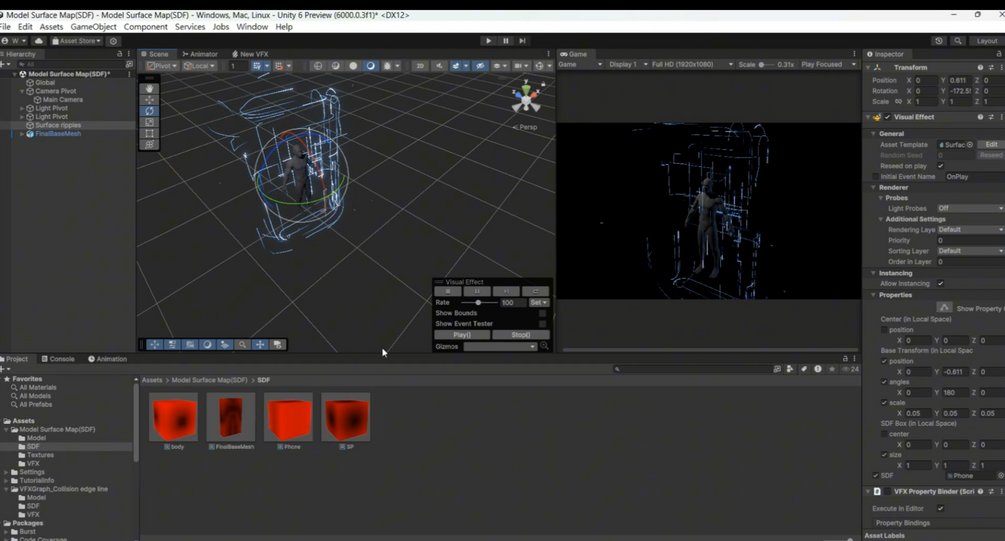The image size is (1005, 541).
Task: Select the Phone SDF asset thumbnail
Action: click(x=288, y=417)
